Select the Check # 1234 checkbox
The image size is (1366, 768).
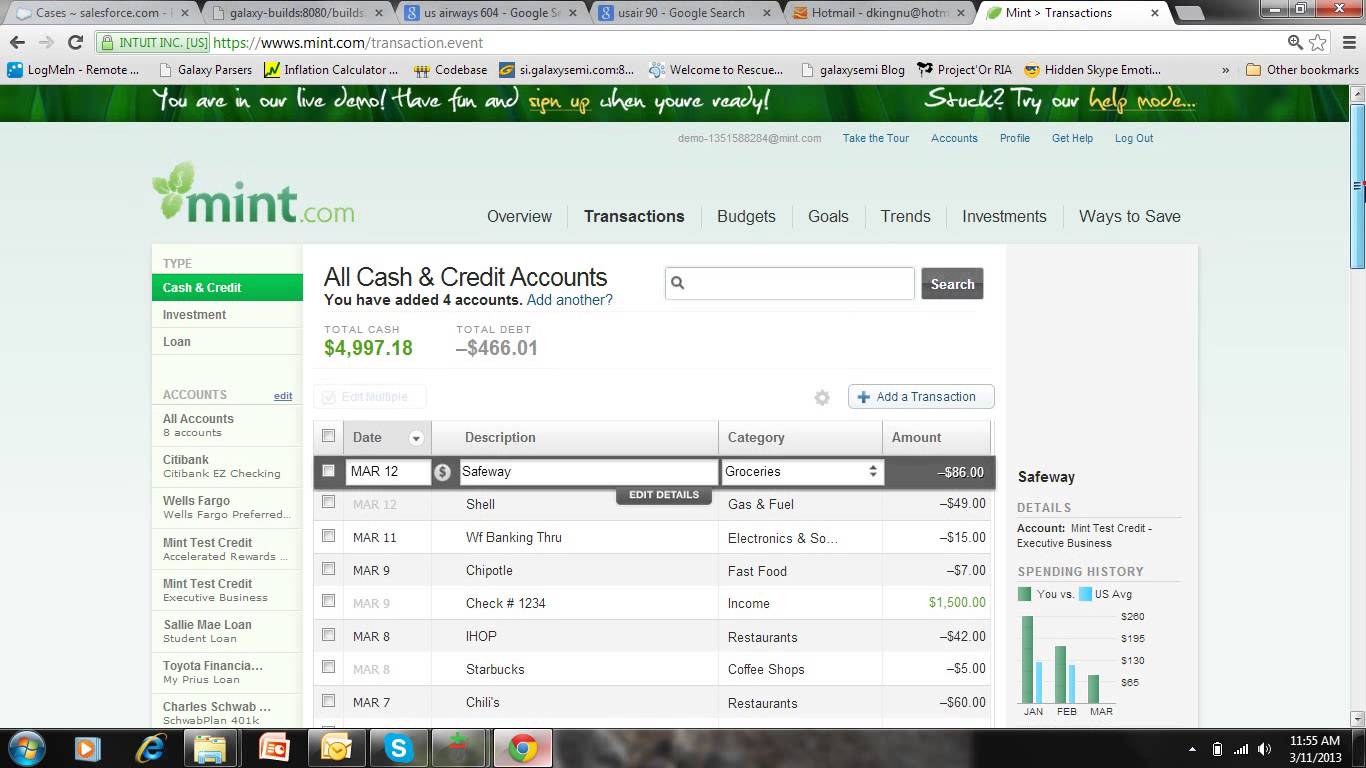(x=328, y=602)
